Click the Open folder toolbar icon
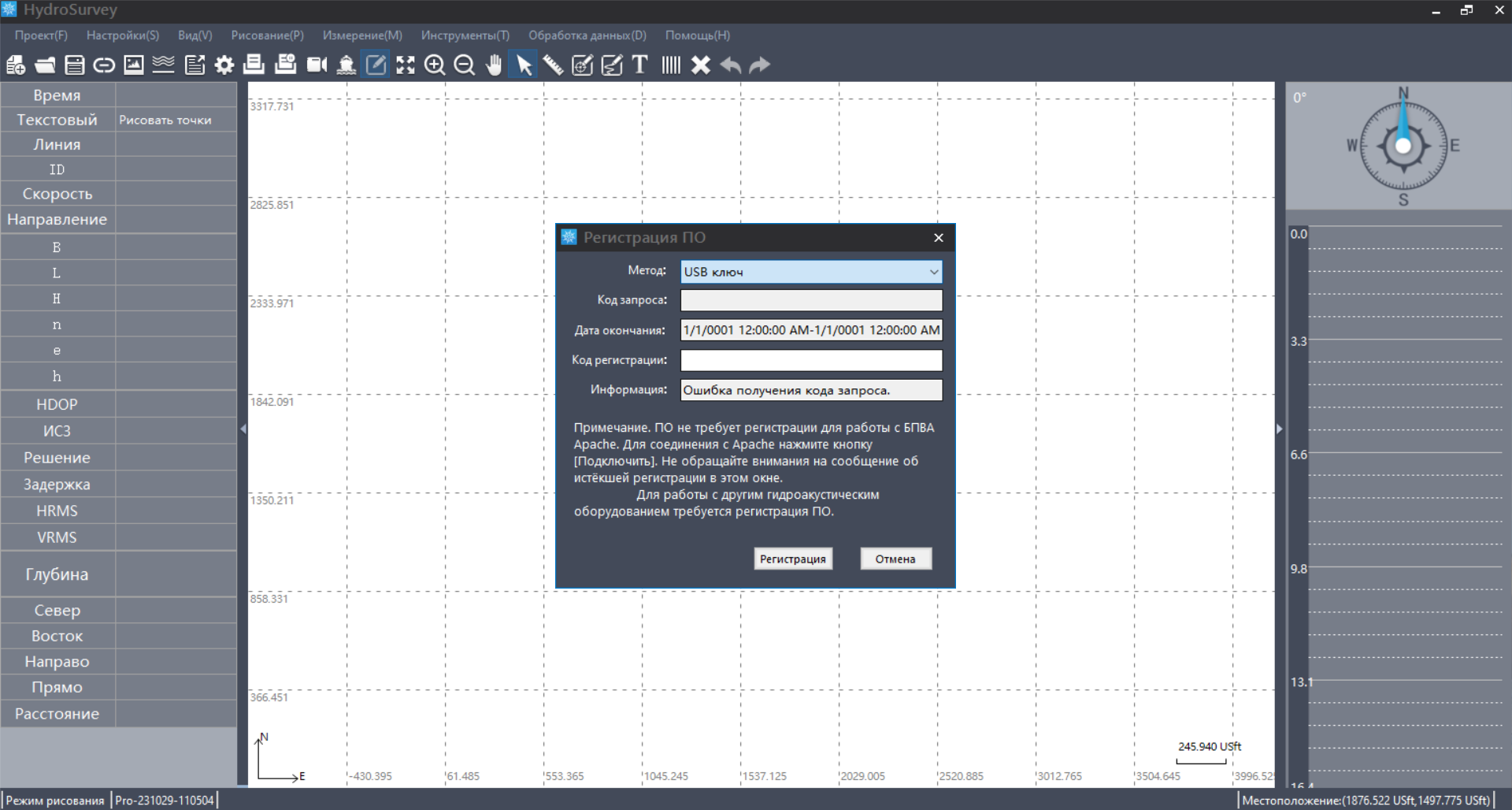The image size is (1512, 810). tap(45, 65)
